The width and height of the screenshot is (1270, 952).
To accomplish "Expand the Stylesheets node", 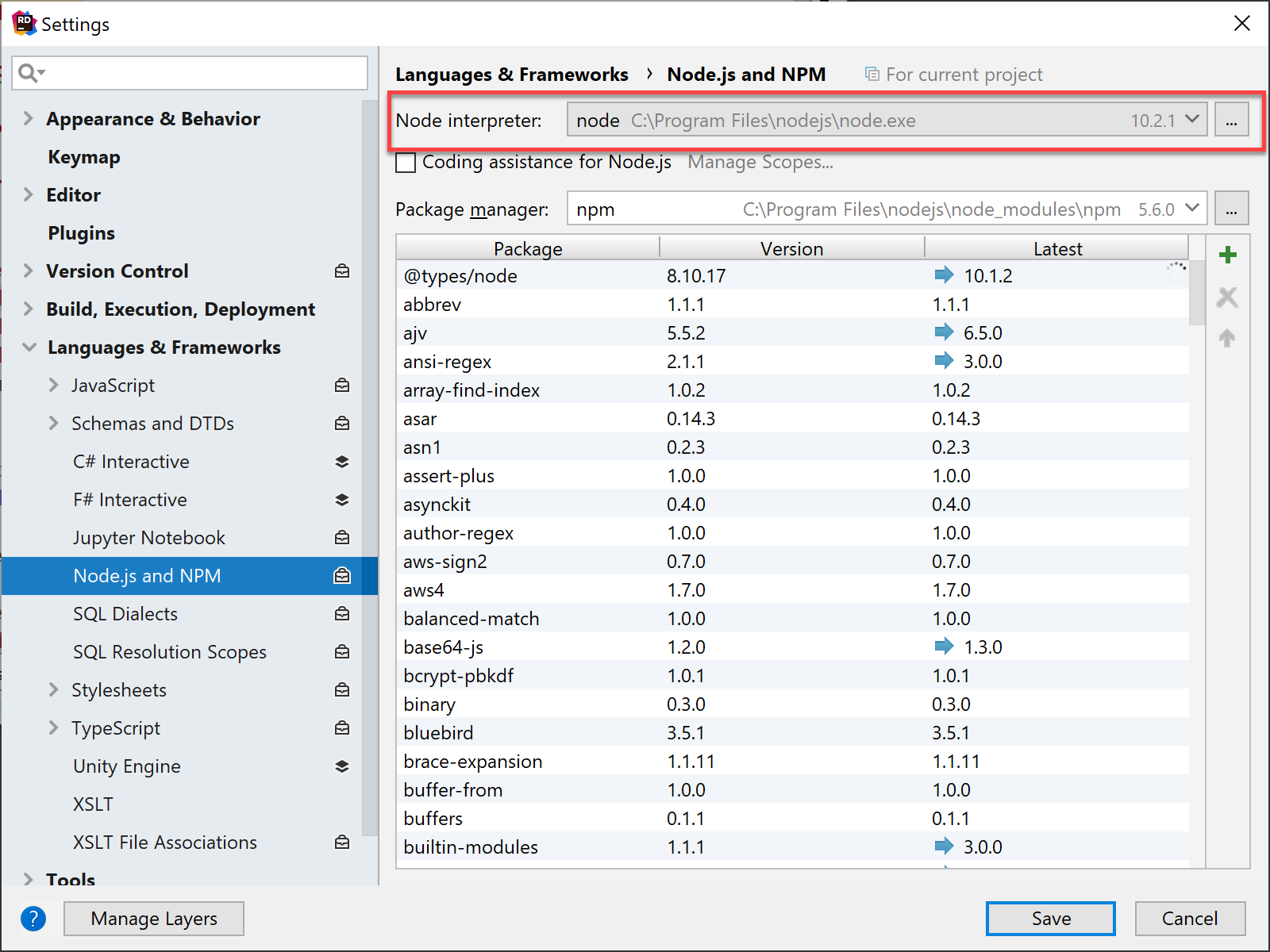I will coord(54,690).
